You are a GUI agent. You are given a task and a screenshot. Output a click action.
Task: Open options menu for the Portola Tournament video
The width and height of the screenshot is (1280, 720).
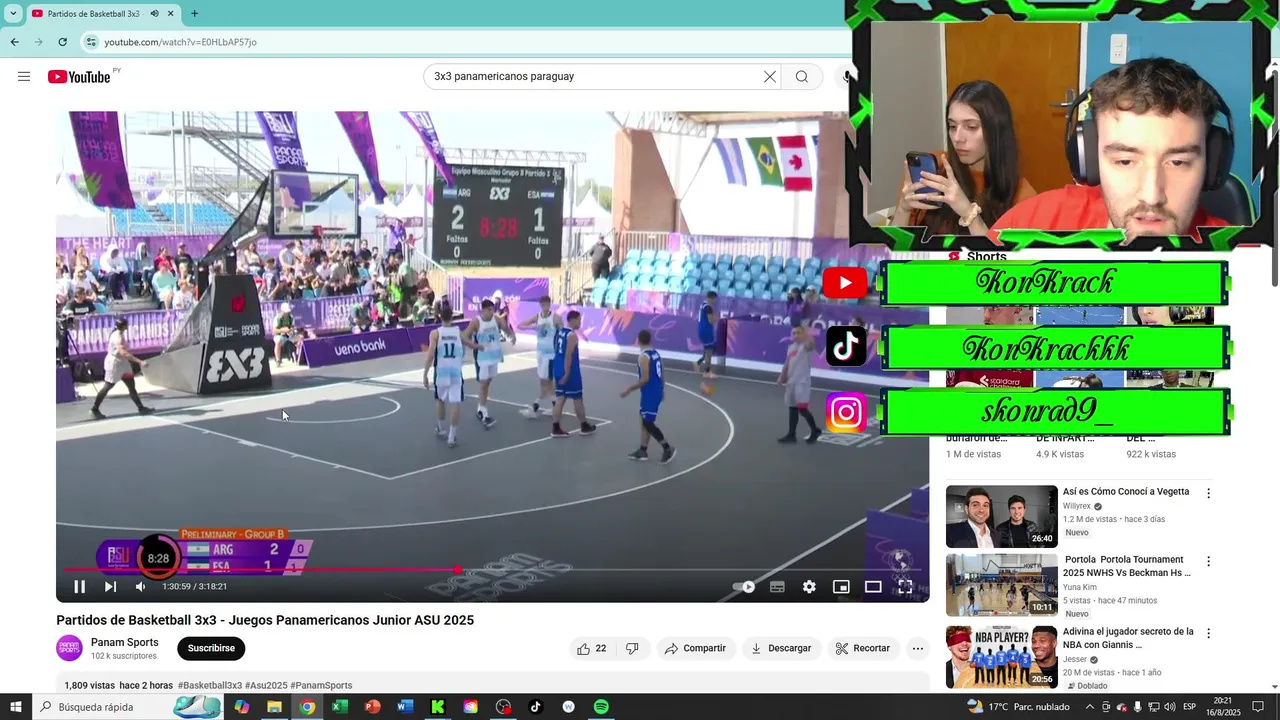coord(1208,562)
